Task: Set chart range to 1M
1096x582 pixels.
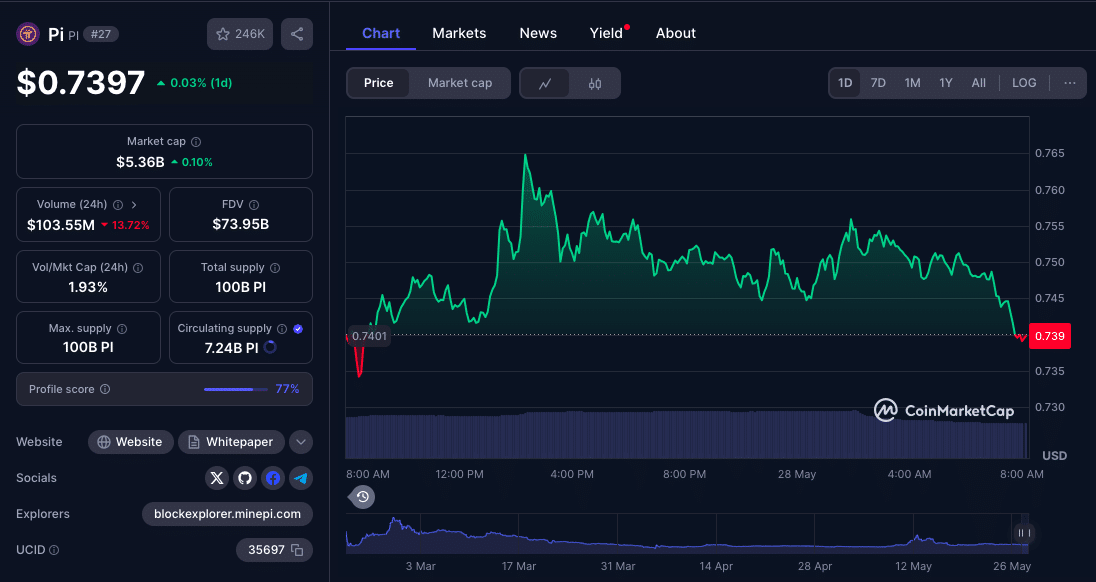Action: tap(912, 82)
